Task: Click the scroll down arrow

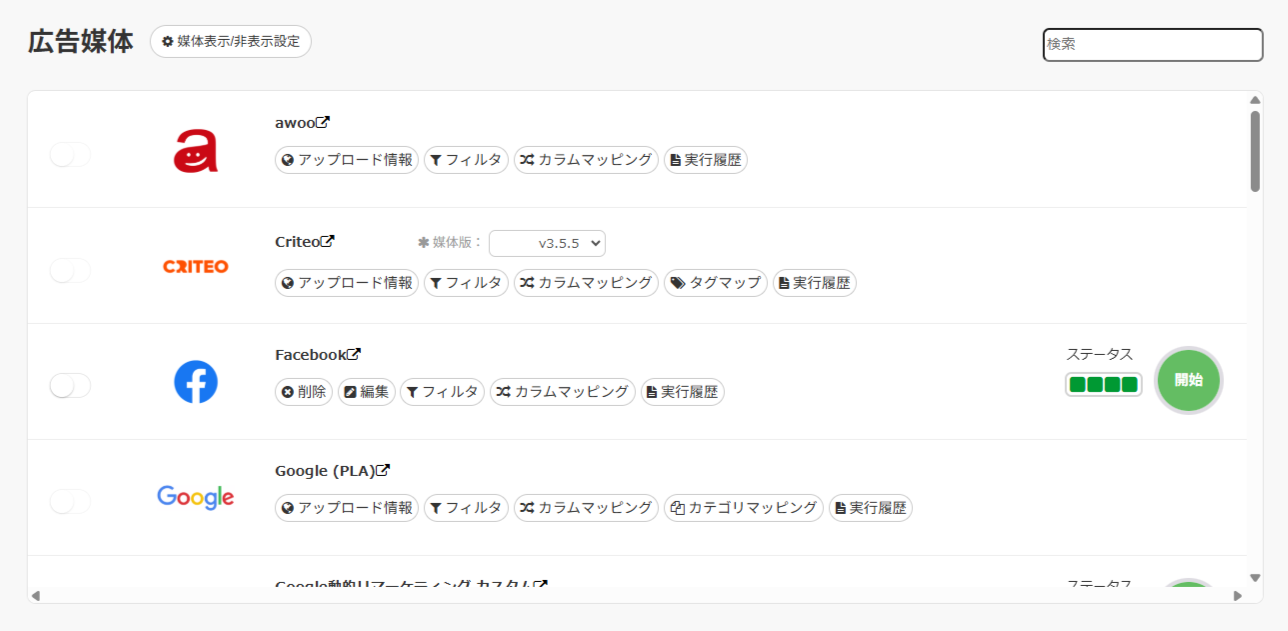Action: 1255,577
